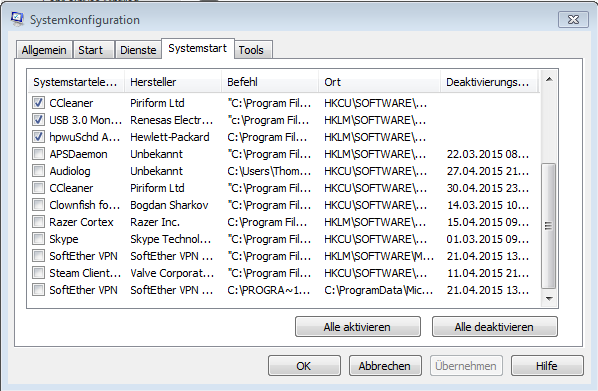598x391 pixels.
Task: Confirm with the OK button
Action: (304, 366)
